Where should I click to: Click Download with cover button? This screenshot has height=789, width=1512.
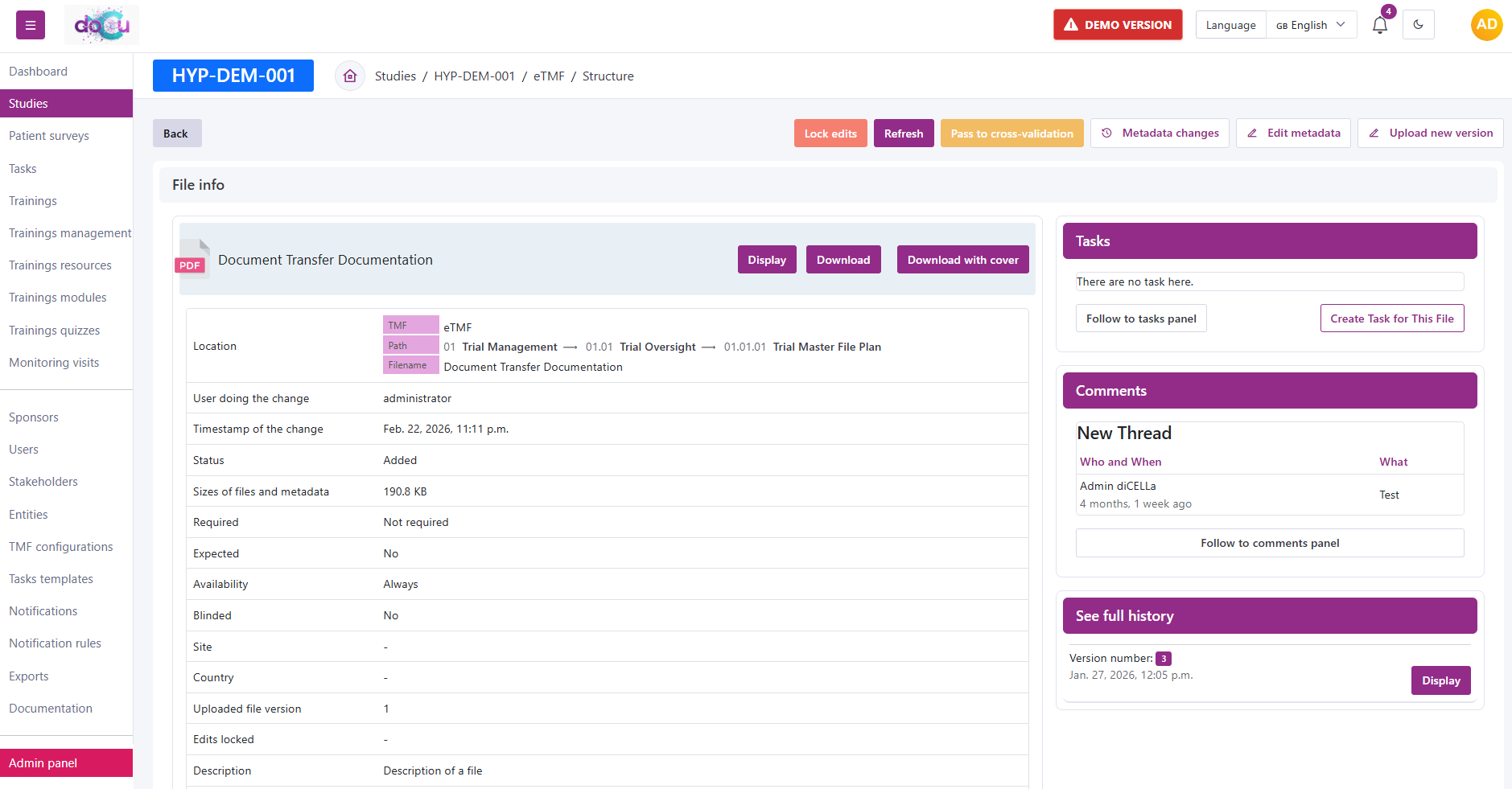(962, 260)
